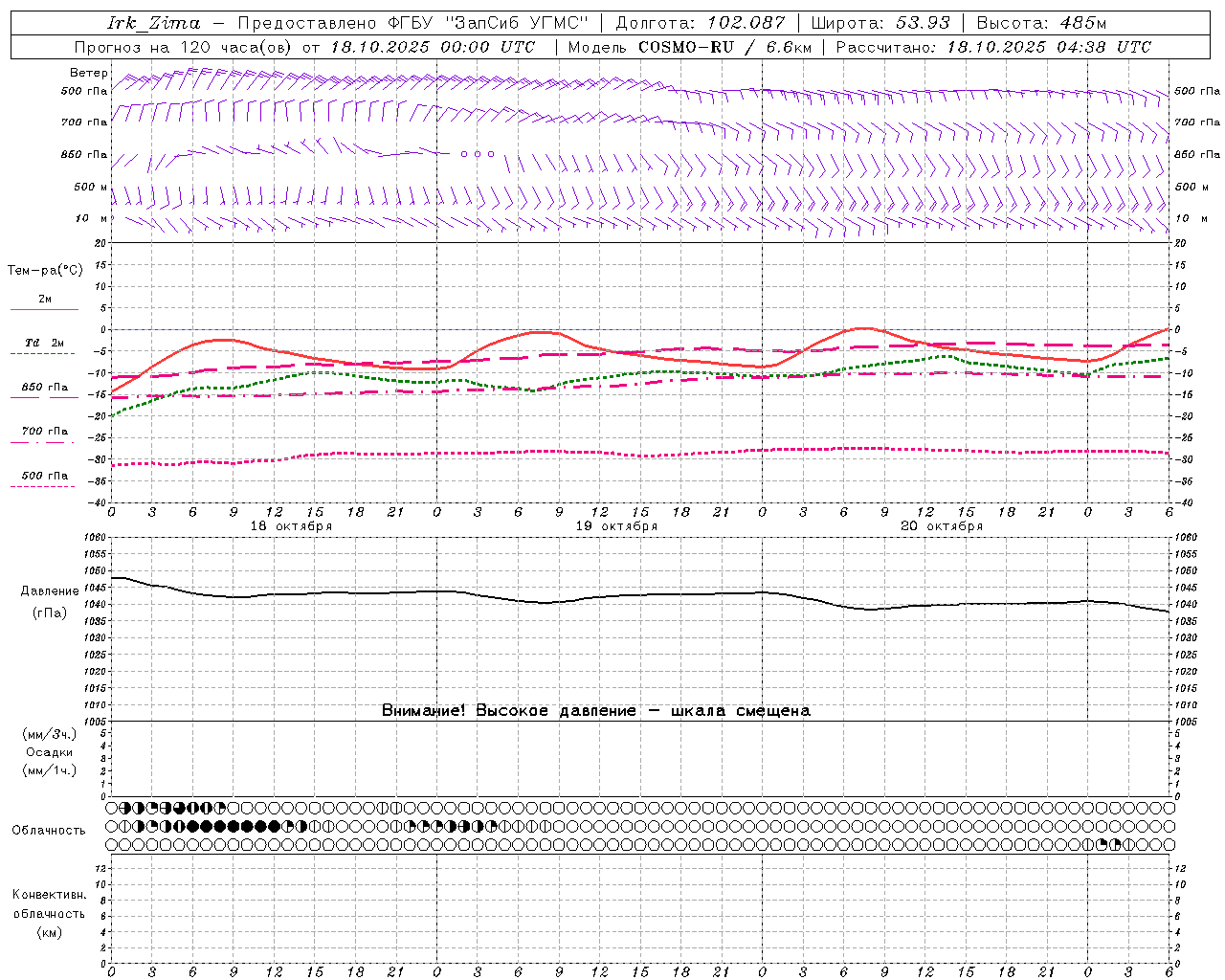
Task: Click the station name Irk_Zima in the header
Action: (x=154, y=23)
